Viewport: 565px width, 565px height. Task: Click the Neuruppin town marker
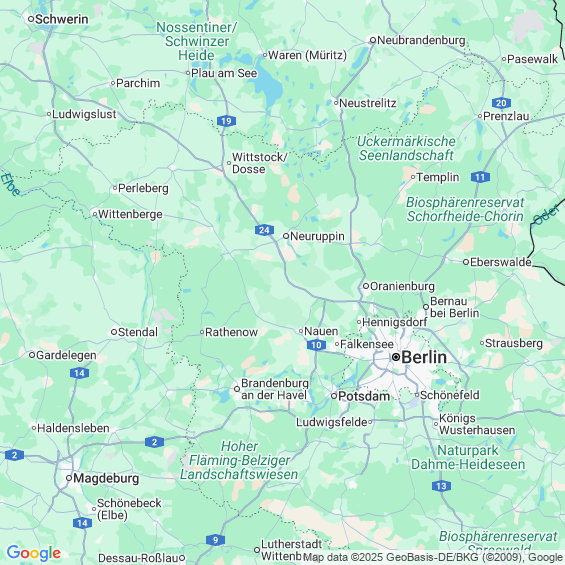tap(286, 236)
